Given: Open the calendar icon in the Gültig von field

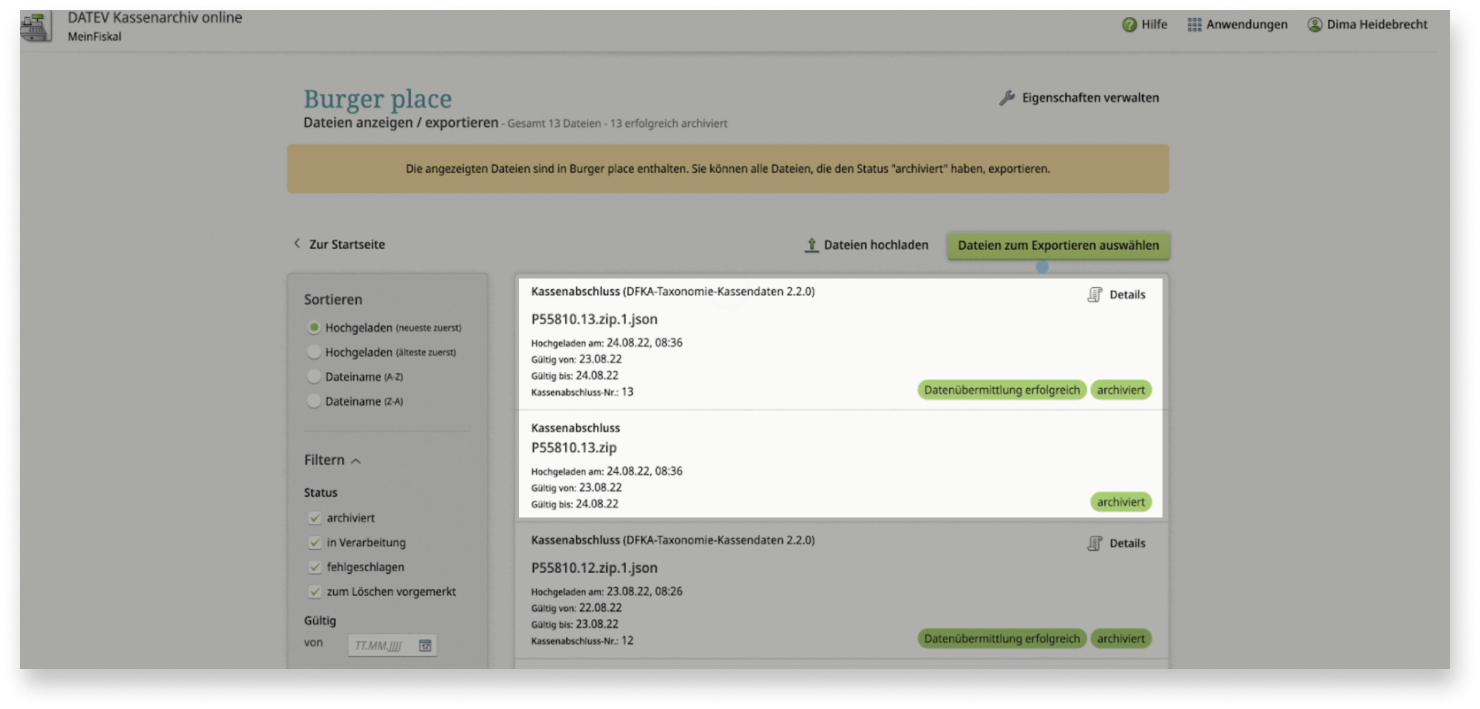Looking at the screenshot, I should pyautogui.click(x=425, y=646).
